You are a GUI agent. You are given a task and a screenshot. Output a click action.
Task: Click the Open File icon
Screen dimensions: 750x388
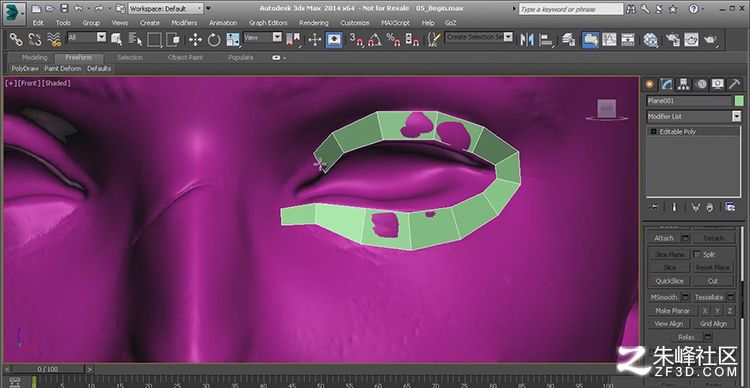coord(50,9)
